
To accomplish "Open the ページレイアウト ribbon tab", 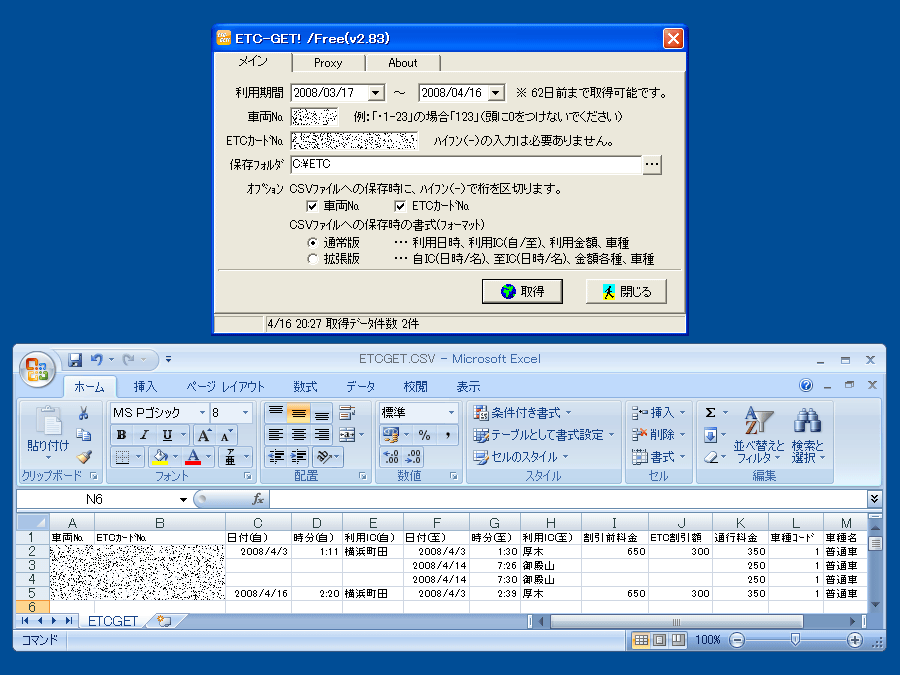I will pos(225,386).
